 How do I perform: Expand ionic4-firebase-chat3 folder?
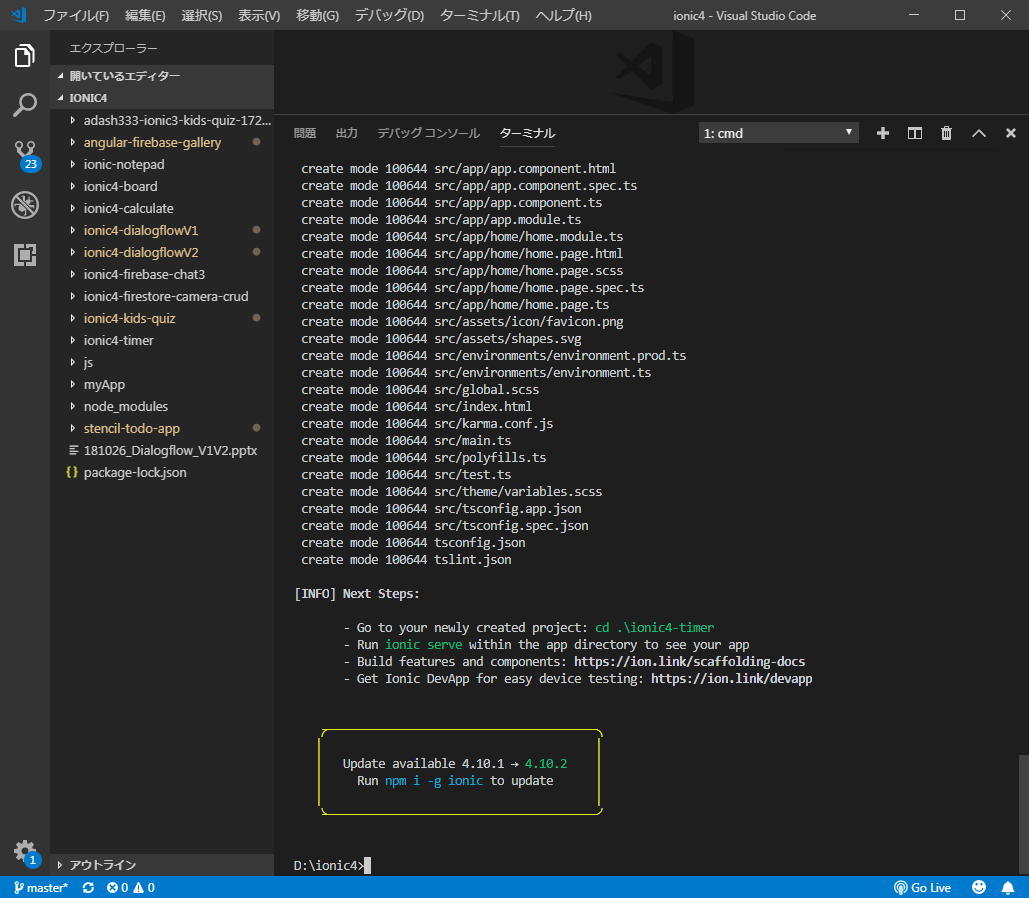[x=162, y=274]
